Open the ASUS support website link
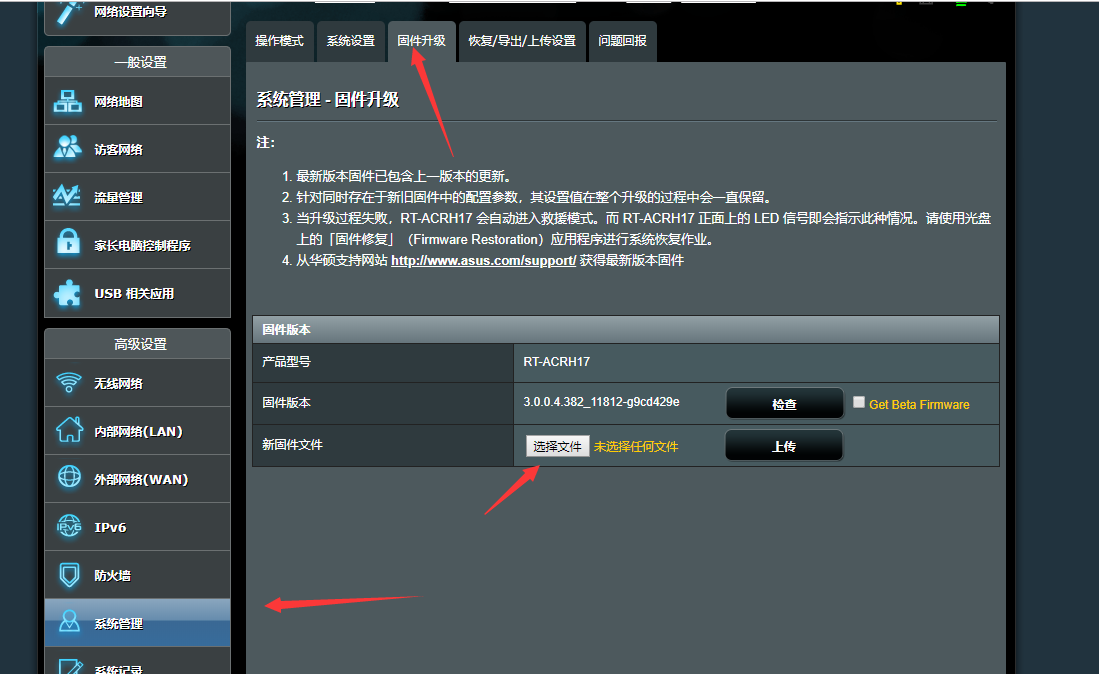The width and height of the screenshot is (1099, 674). coord(482,260)
